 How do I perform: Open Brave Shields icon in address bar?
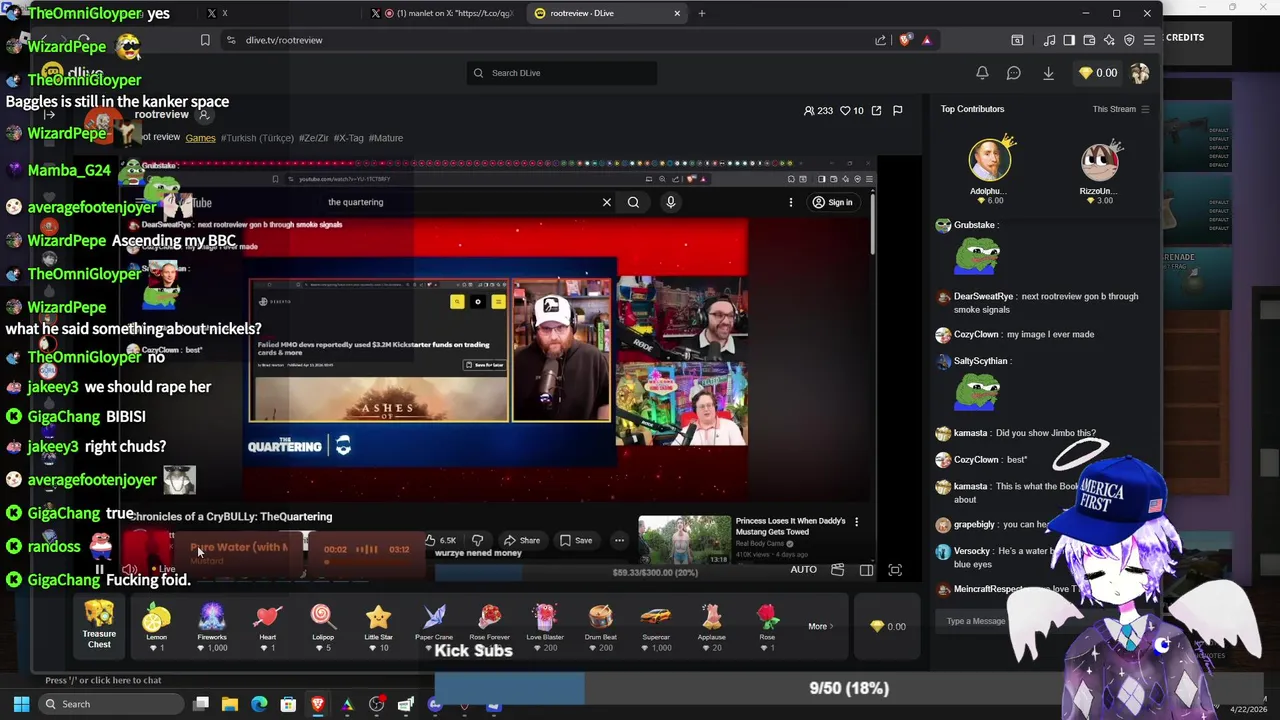(906, 40)
